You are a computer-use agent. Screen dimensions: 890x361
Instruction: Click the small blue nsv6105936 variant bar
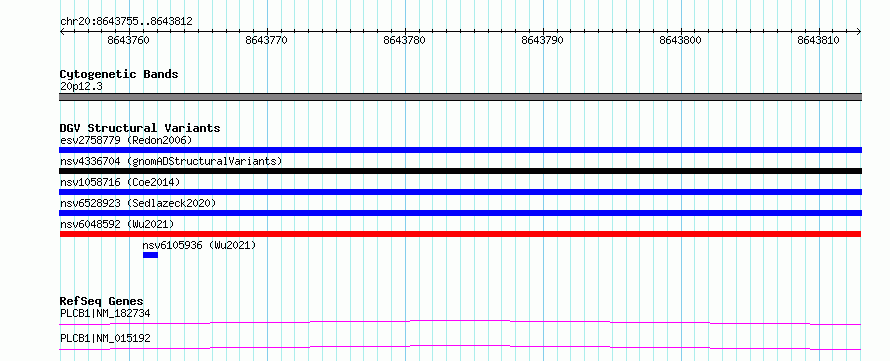pyautogui.click(x=150, y=255)
